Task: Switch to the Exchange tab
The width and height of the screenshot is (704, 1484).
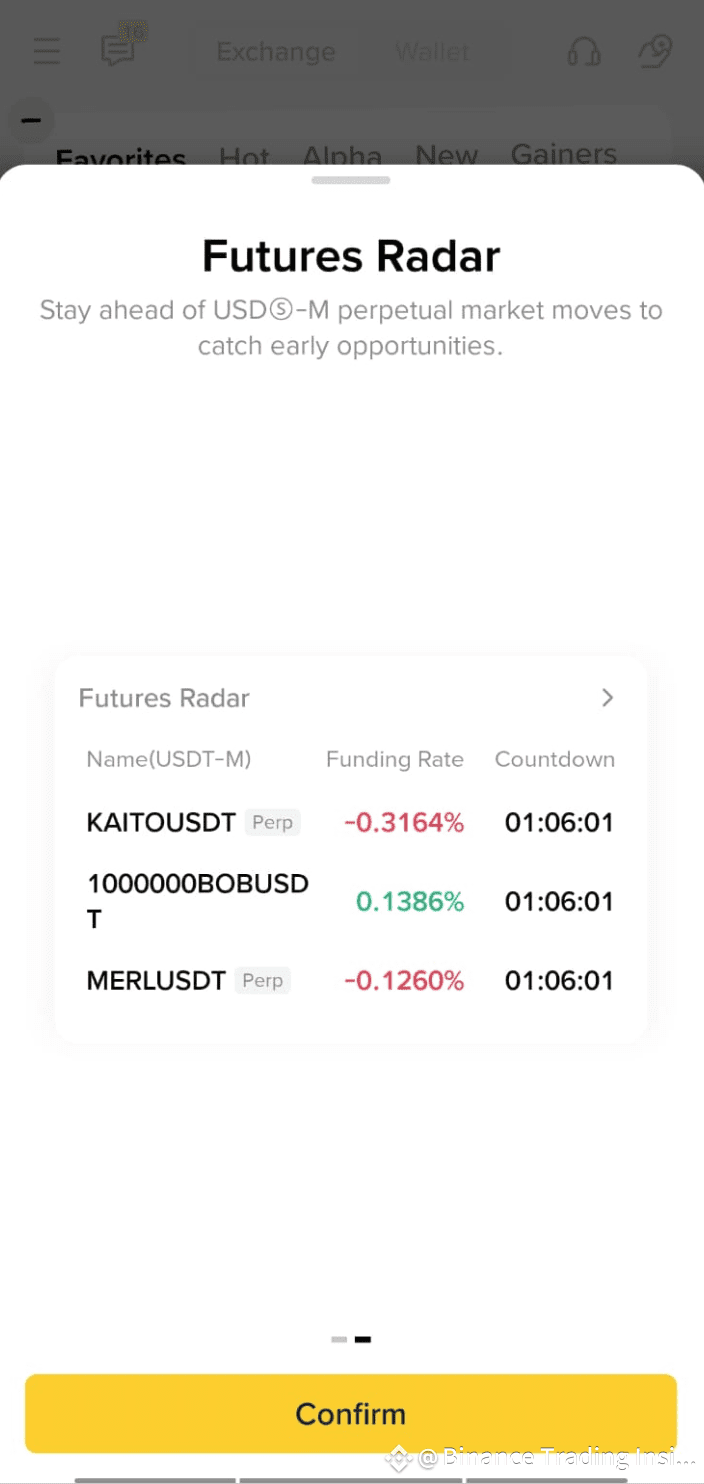Action: tap(276, 51)
